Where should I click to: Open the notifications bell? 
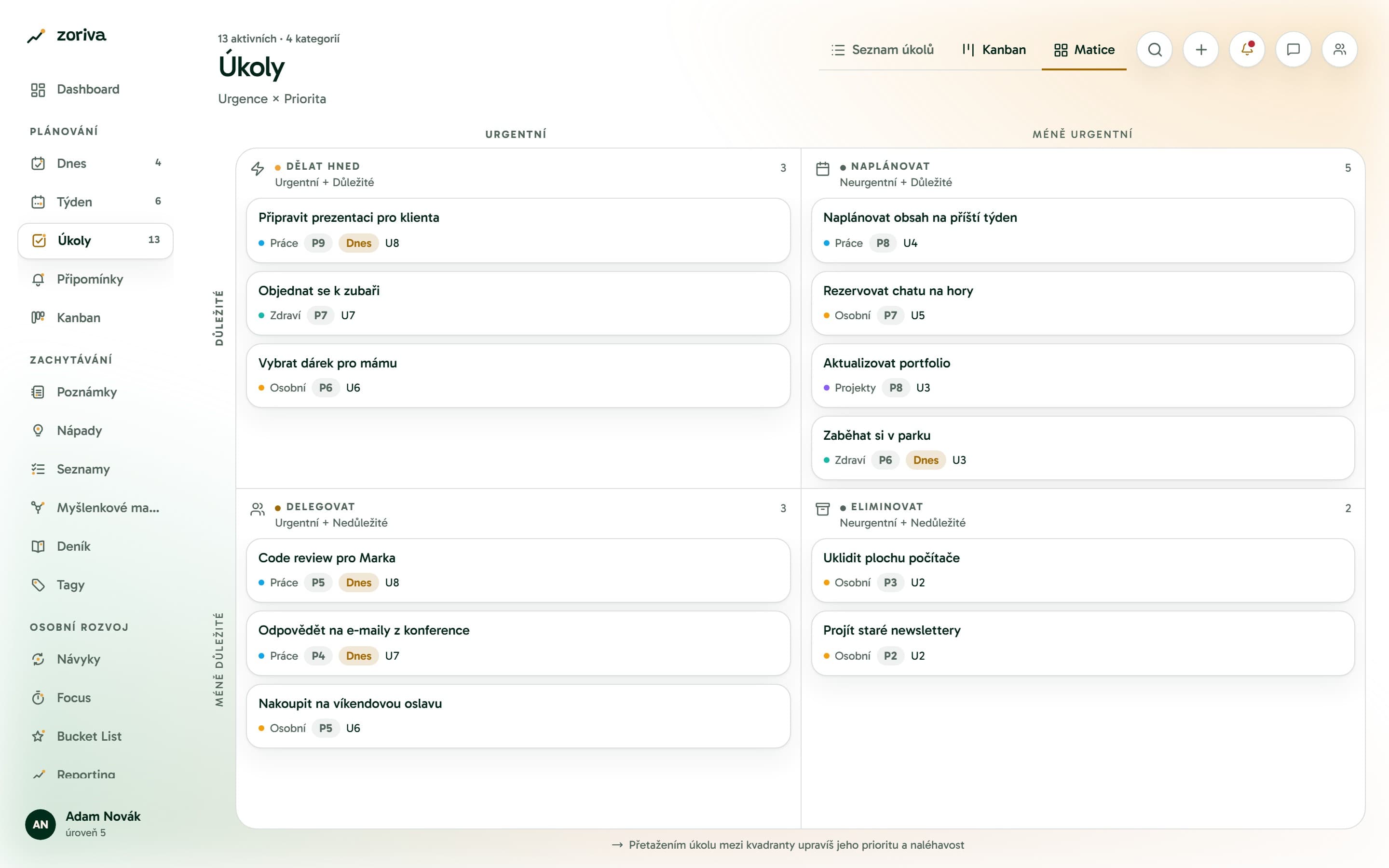click(1247, 49)
